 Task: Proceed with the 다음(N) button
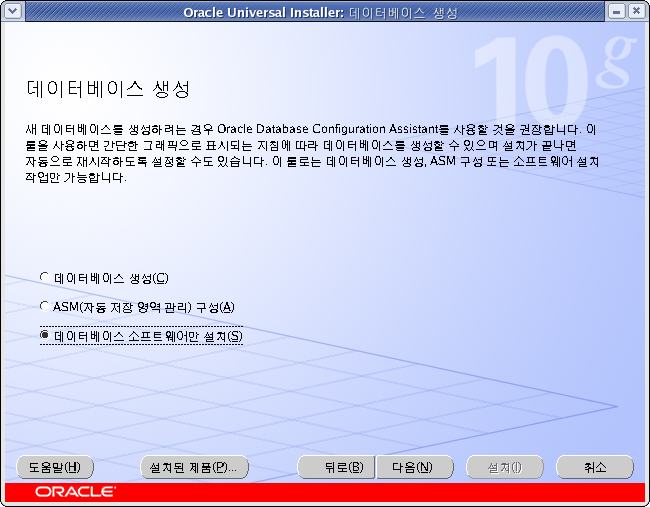415,467
